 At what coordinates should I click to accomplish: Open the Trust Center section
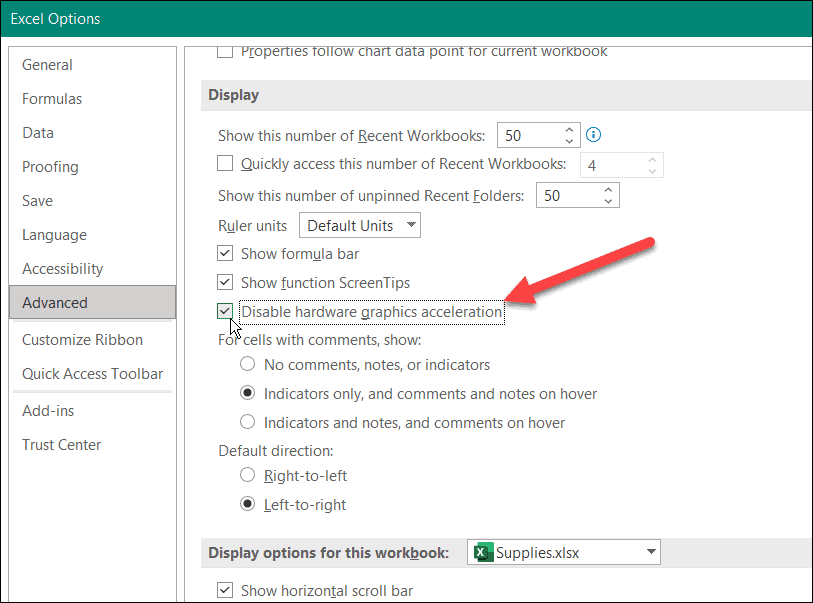coord(61,445)
